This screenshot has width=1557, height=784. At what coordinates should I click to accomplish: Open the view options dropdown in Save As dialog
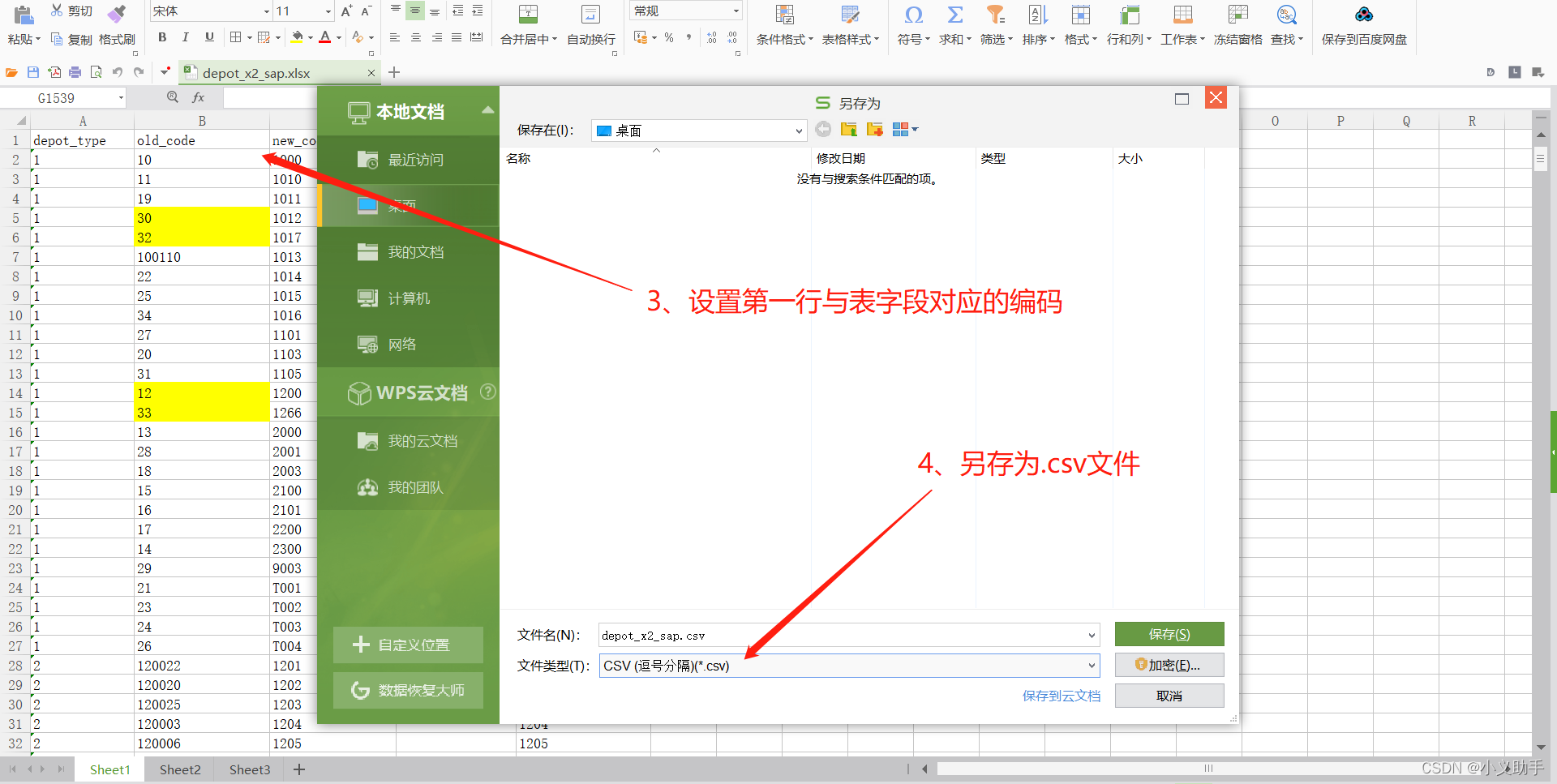915,129
